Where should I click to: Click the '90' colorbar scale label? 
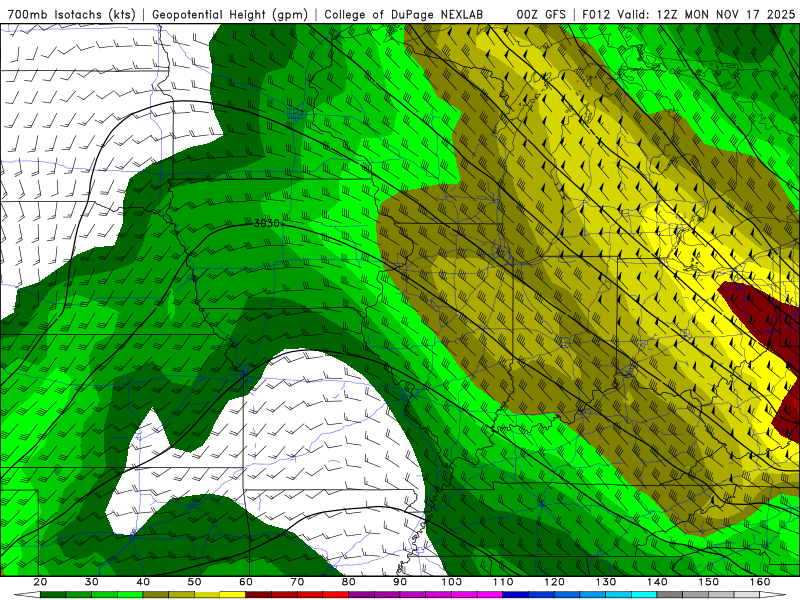tap(401, 582)
